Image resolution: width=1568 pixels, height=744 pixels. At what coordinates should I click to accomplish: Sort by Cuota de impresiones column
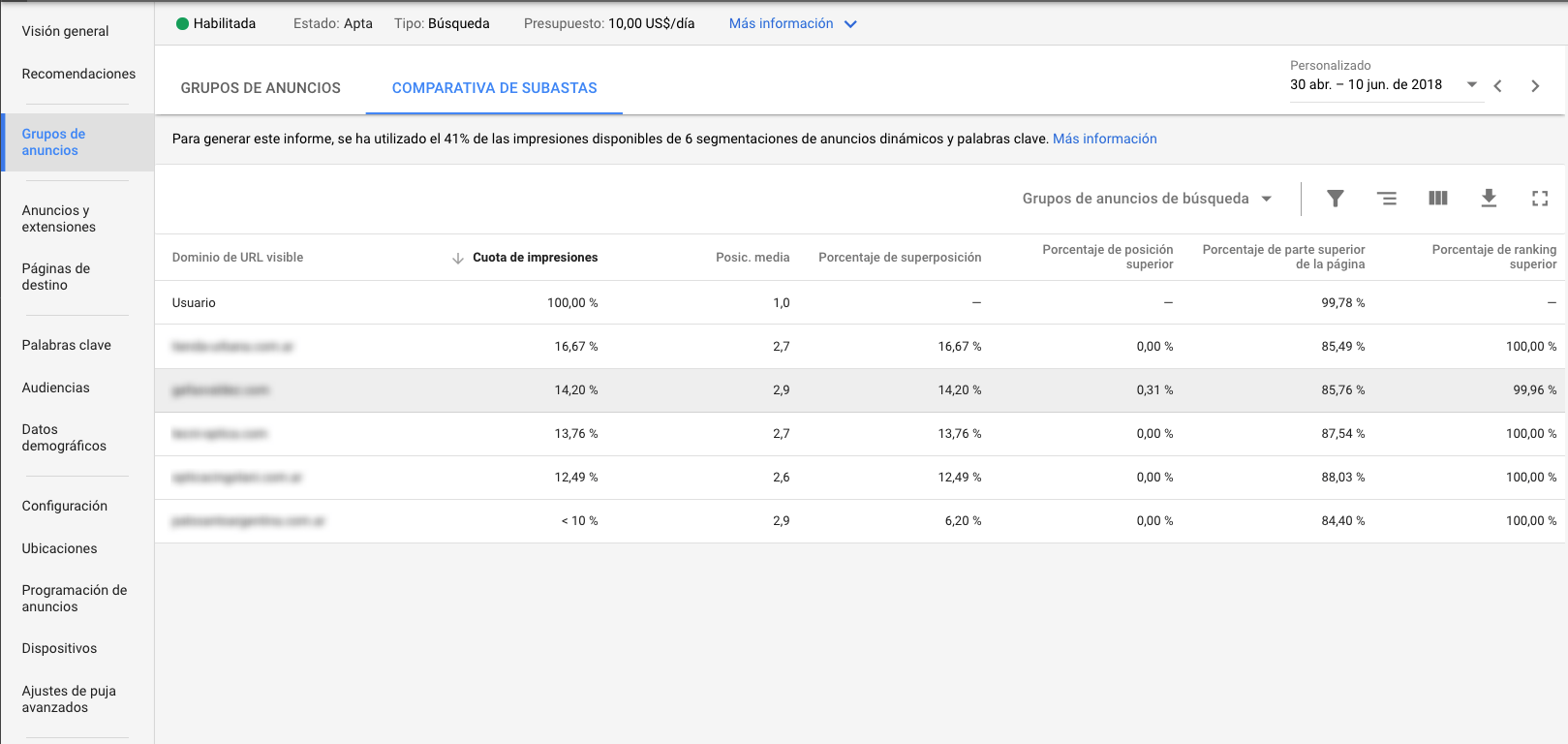point(535,258)
